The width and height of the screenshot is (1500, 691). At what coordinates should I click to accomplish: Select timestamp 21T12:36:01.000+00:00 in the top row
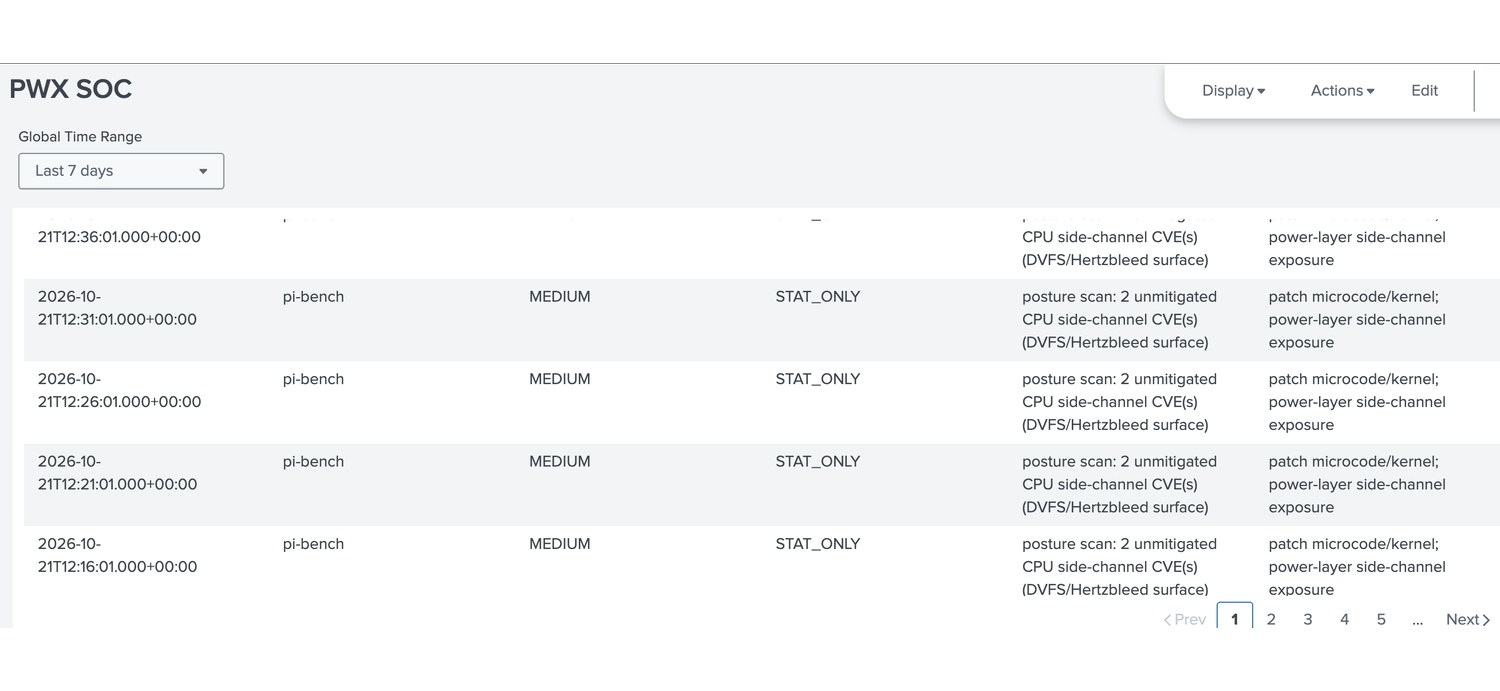[119, 237]
